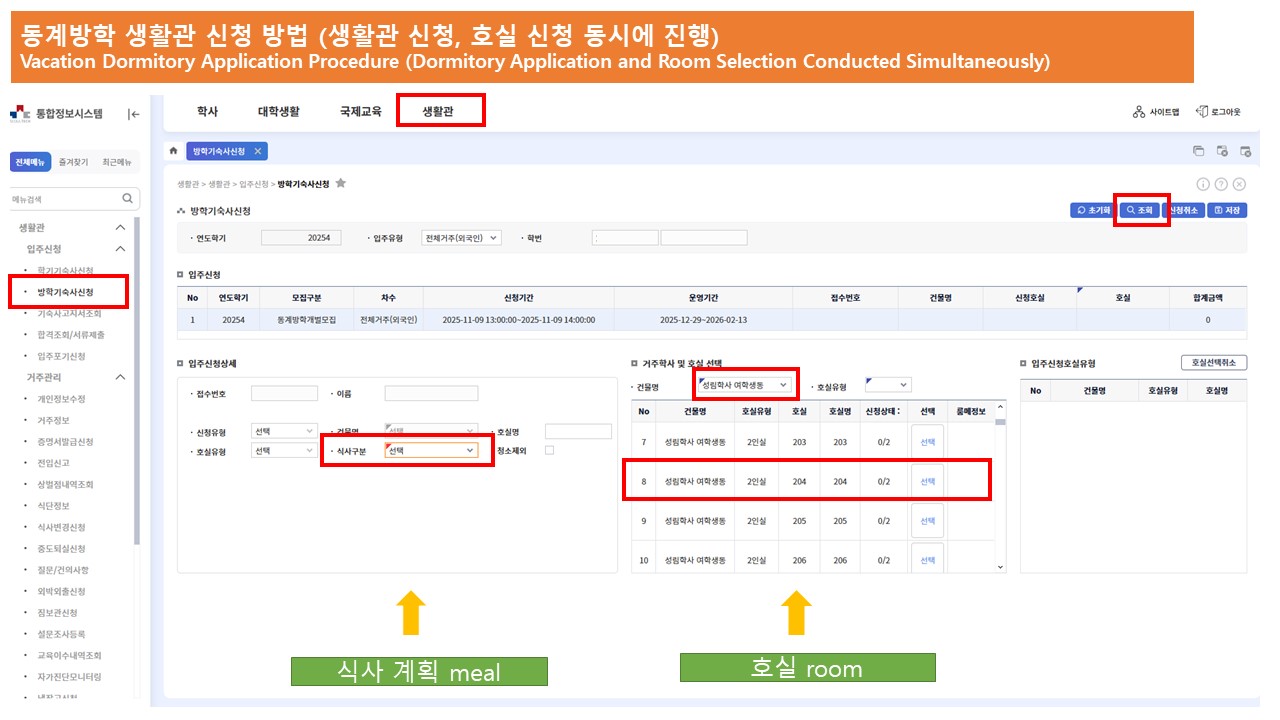Open the 생활관 top menu
The width and height of the screenshot is (1280, 720).
[x=438, y=112]
